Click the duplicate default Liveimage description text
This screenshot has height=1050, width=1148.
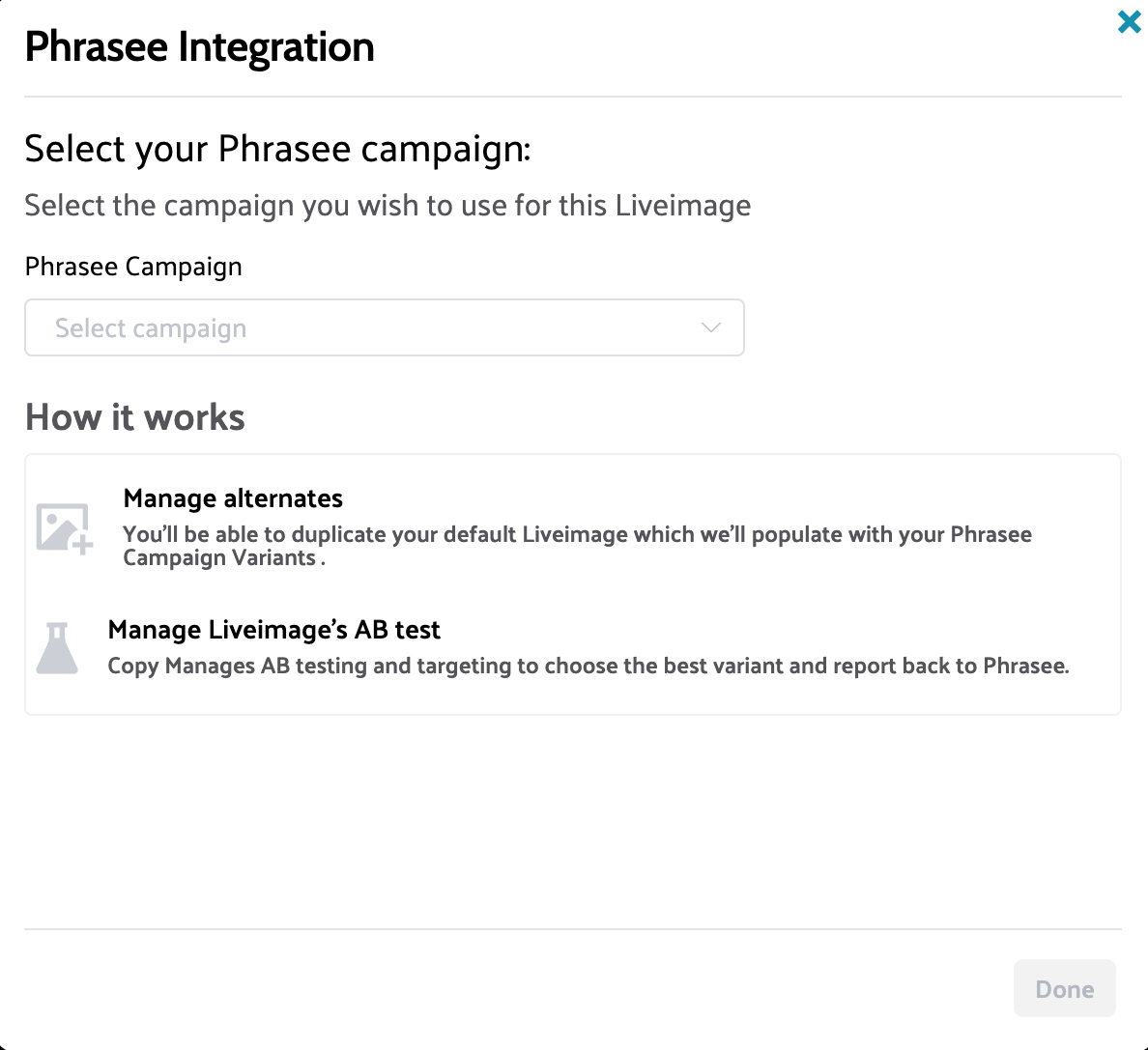tap(577, 535)
